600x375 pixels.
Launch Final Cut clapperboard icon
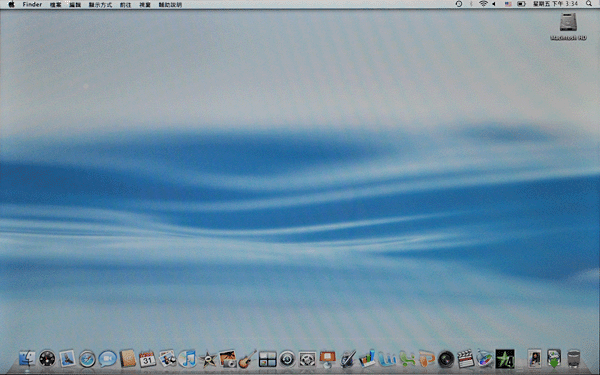pyautogui.click(x=466, y=359)
